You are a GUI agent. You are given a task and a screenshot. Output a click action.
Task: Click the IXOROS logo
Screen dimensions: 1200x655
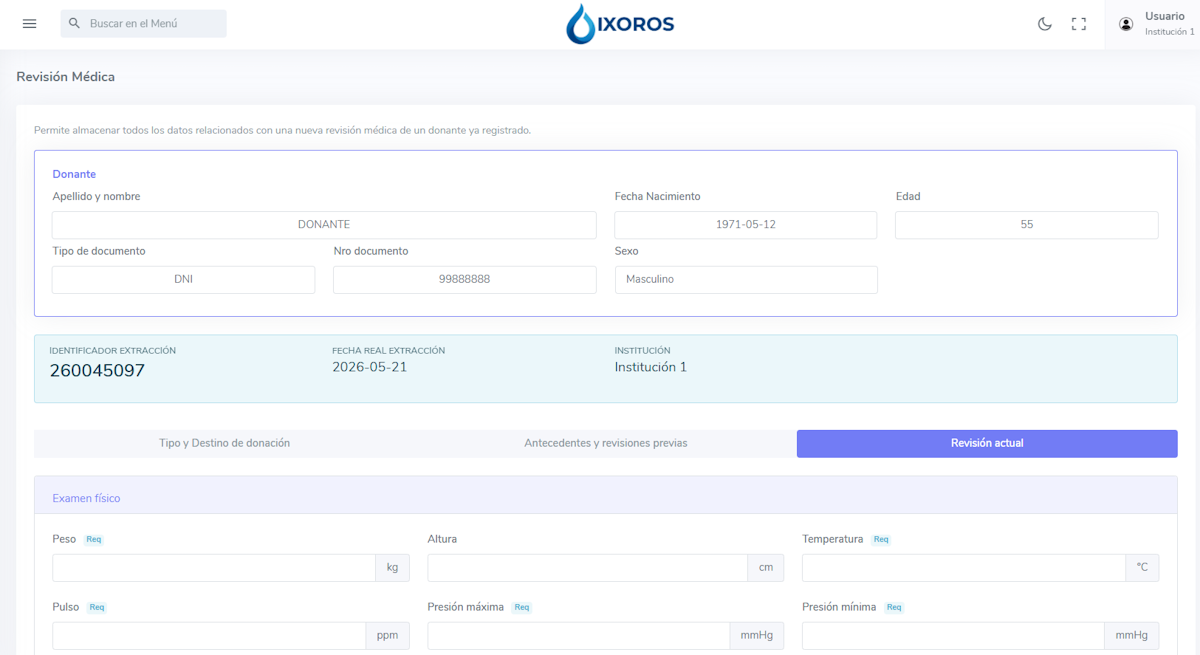620,24
